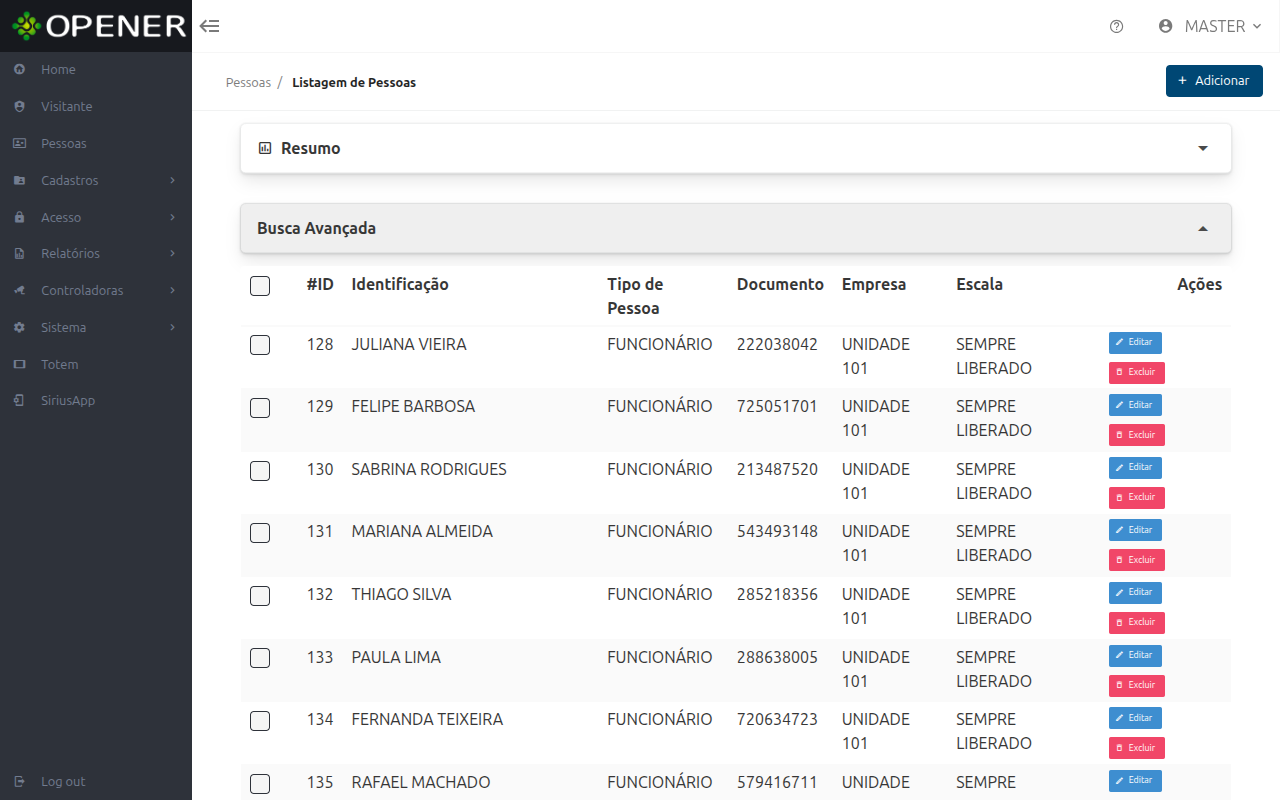This screenshot has width=1280, height=800.
Task: Select Totem in the sidebar
Action: click(x=96, y=364)
